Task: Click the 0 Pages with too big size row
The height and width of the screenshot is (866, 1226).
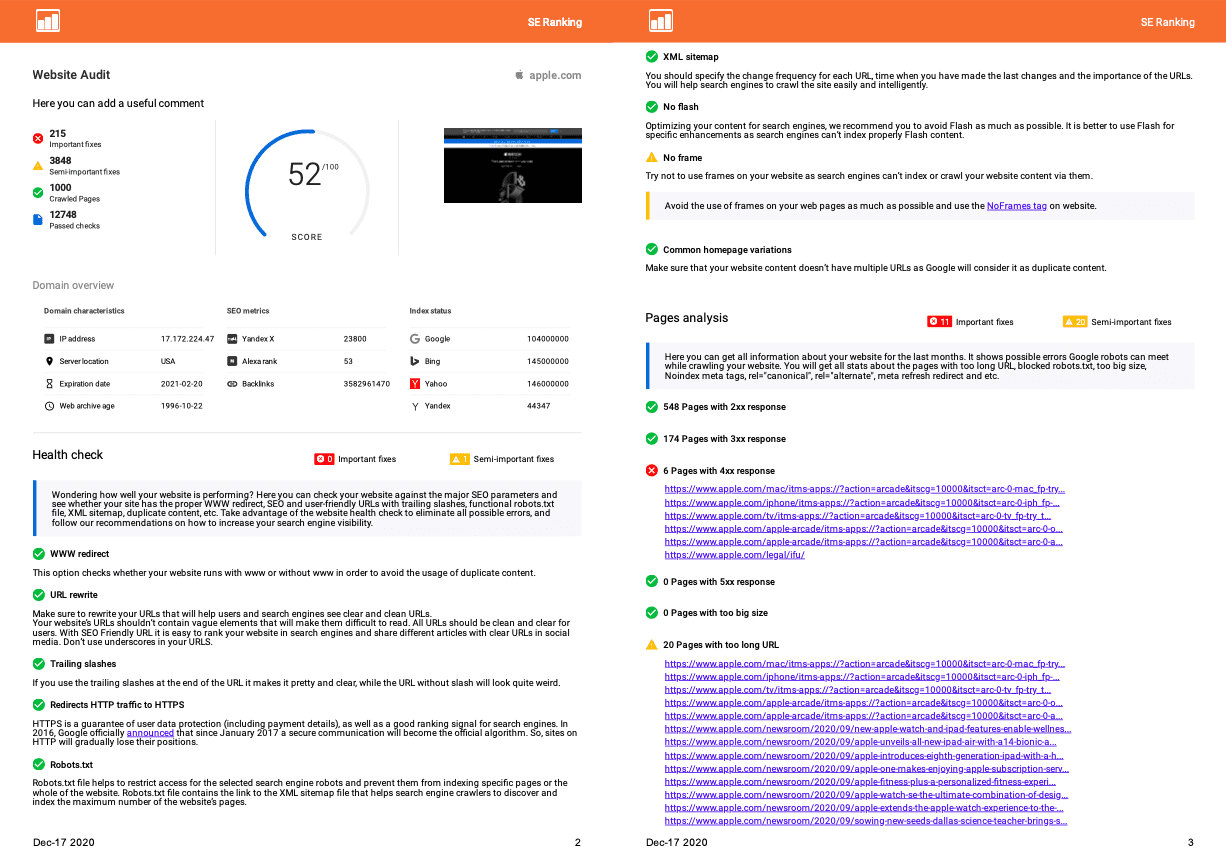Action: click(707, 613)
